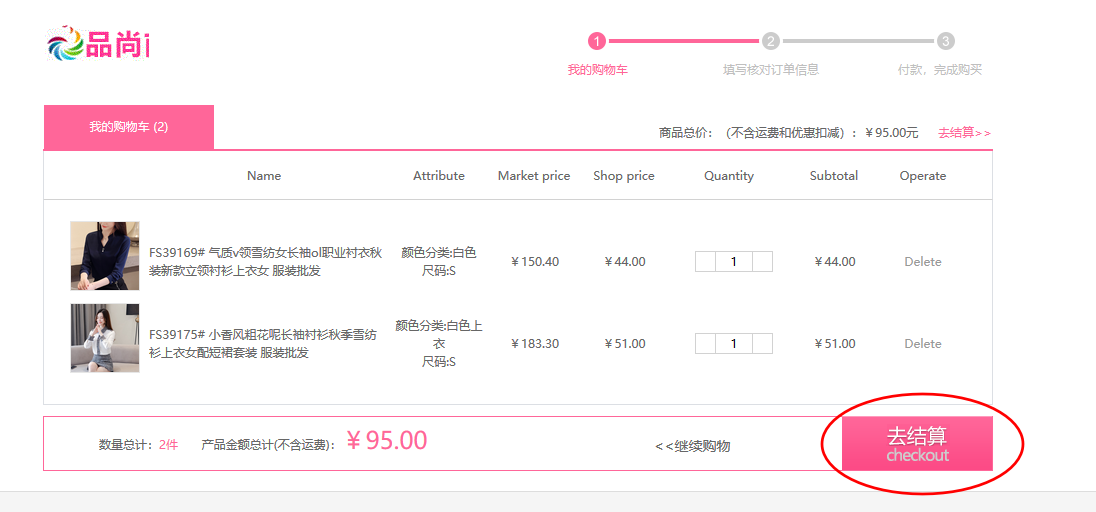Open the FS39169# blouse product thumbnail
This screenshot has height=512, width=1096.
(105, 256)
